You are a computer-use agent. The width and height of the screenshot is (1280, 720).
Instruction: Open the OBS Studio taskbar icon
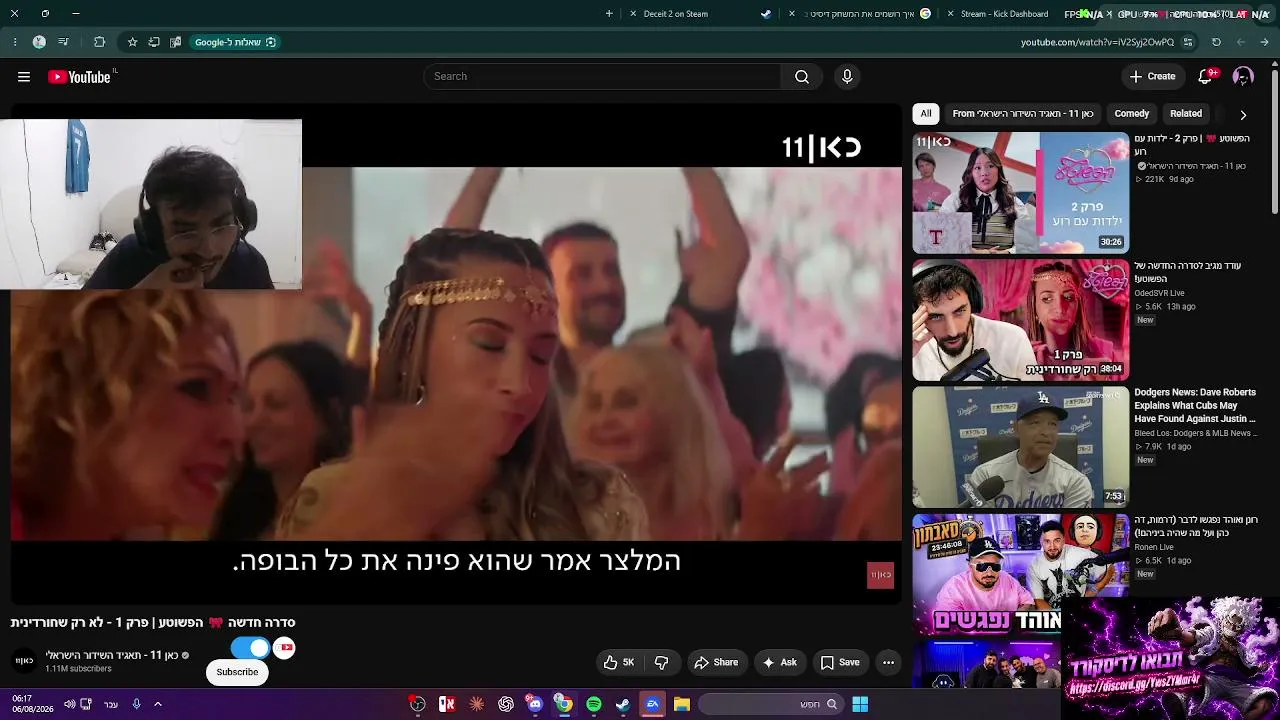point(418,704)
